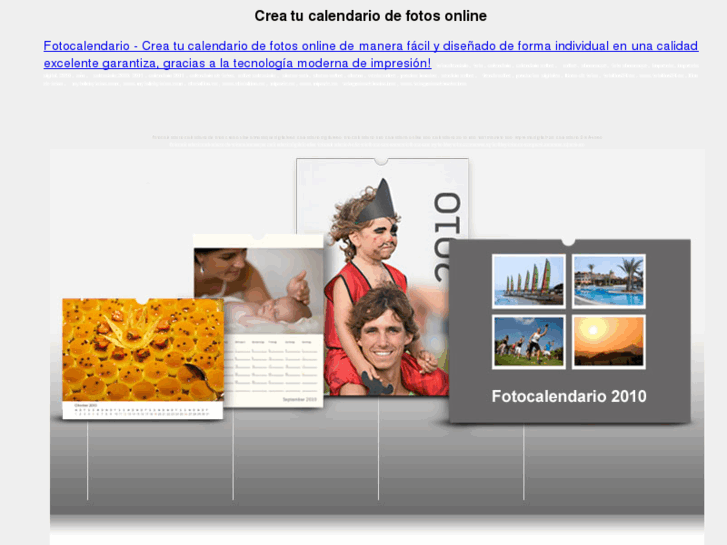Open the Fotocalendario photo calendar link
Image resolution: width=727 pixels, height=545 pixels.
(x=370, y=54)
